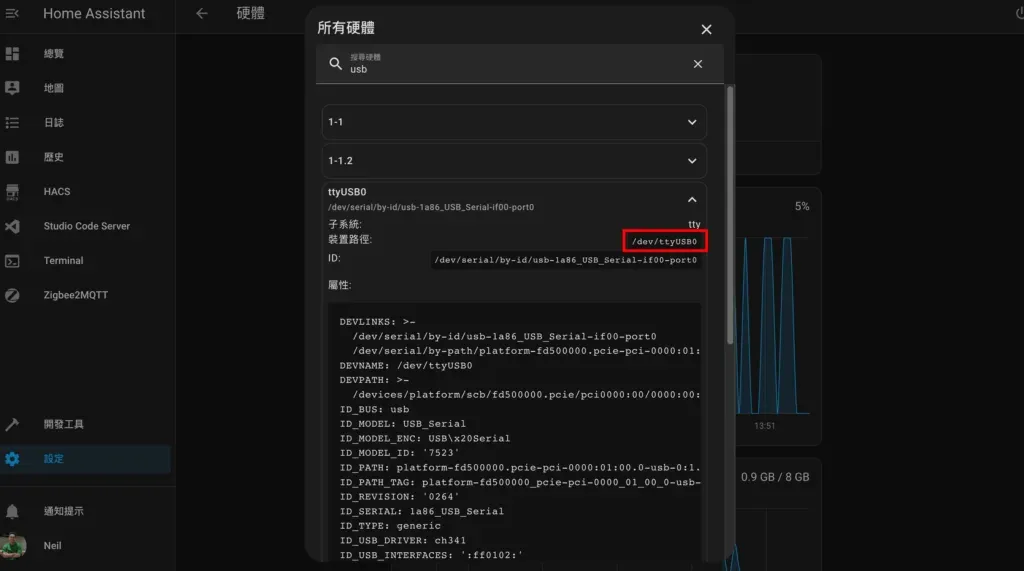The width and height of the screenshot is (1024, 571).
Task: Collapse the sidebar with the menu icon
Action: [x=13, y=14]
